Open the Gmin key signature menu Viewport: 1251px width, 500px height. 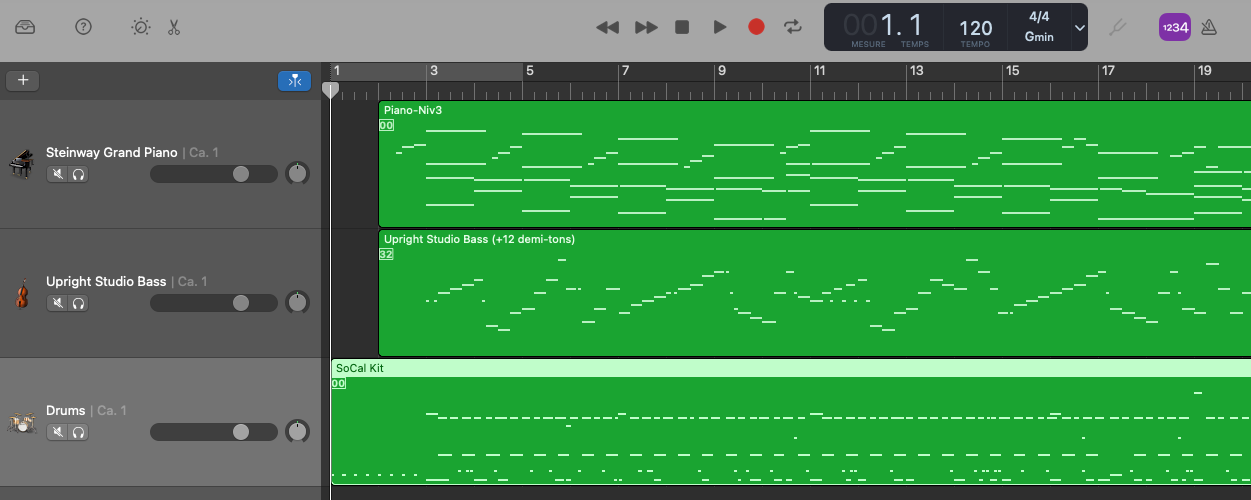click(1039, 37)
